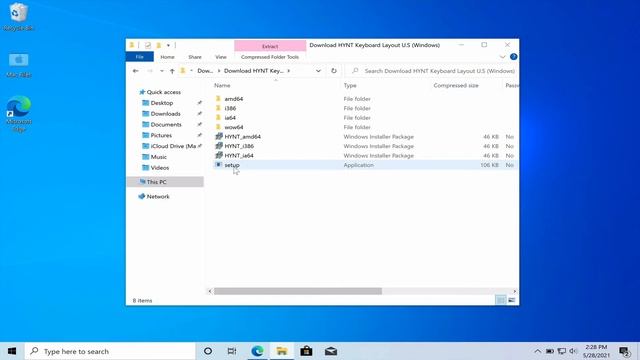Select Quick access in navigation pane

(x=163, y=92)
